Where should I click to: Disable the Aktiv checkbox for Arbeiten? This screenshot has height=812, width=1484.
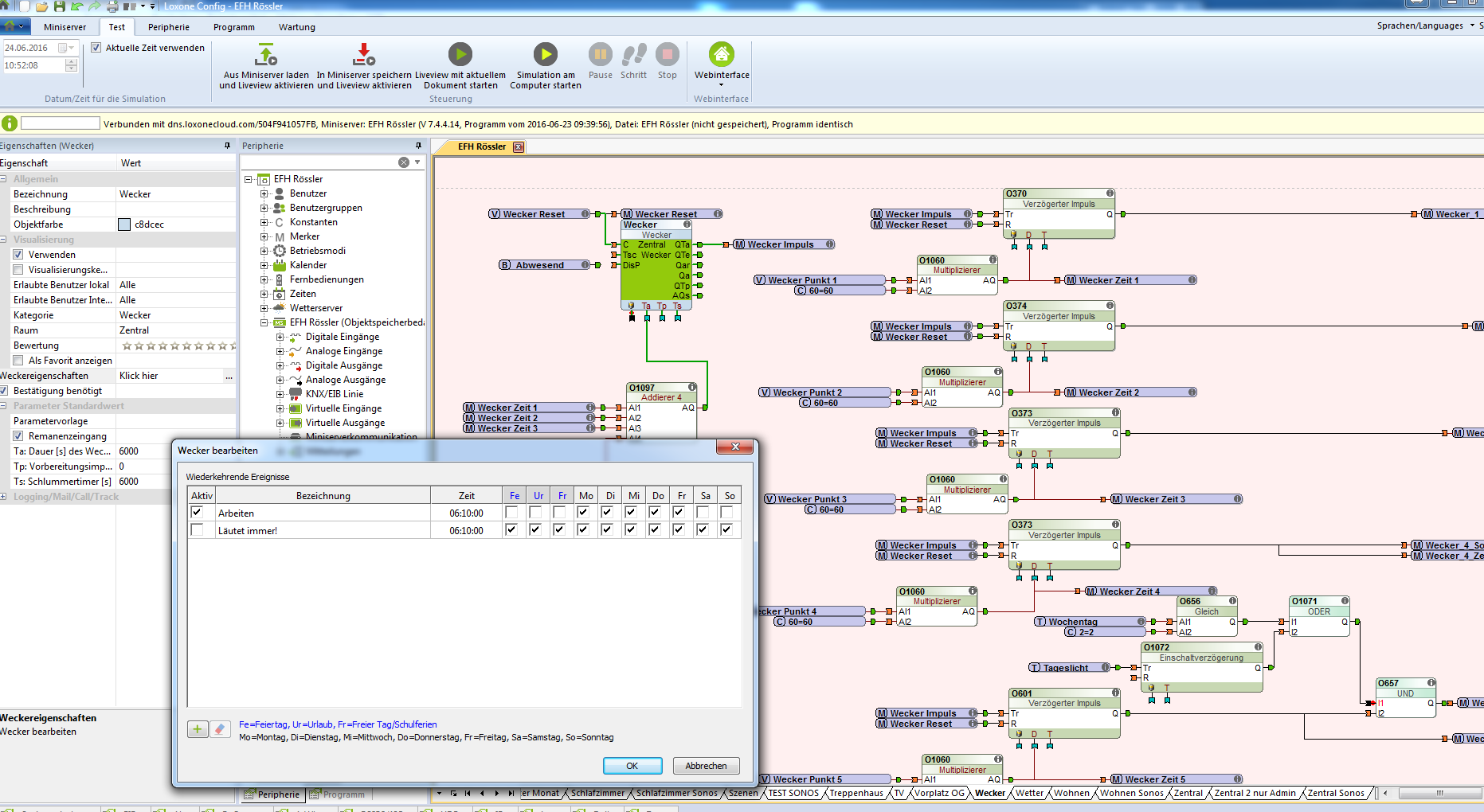tap(197, 513)
